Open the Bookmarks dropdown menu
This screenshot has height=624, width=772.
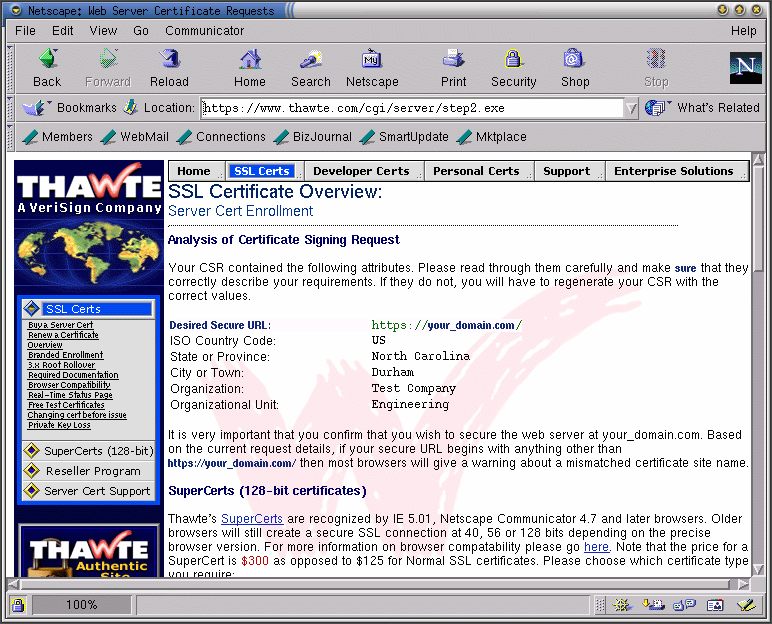70,108
